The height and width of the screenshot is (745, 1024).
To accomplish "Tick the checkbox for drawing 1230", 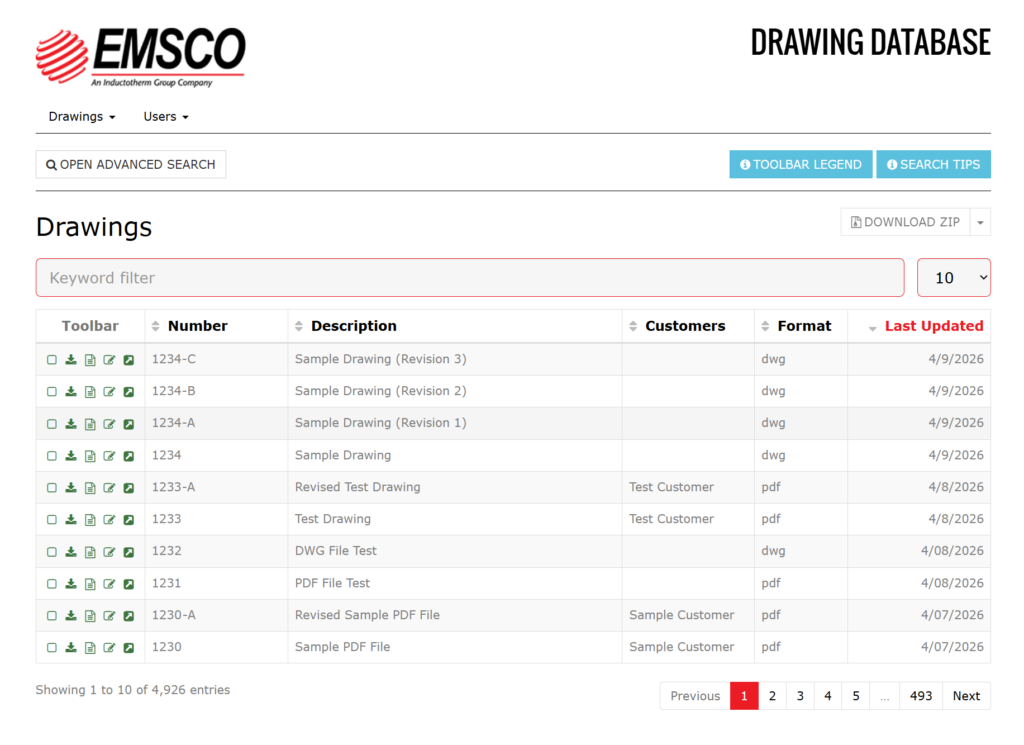I will click(x=52, y=648).
